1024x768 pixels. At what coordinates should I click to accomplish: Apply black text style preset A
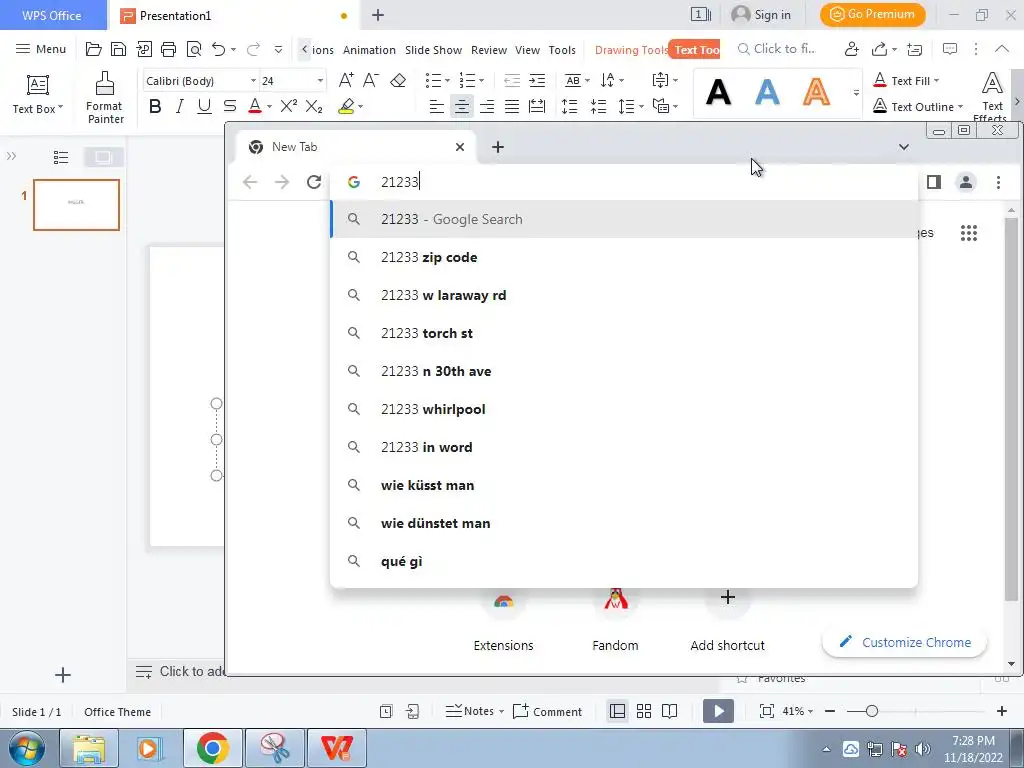click(718, 92)
